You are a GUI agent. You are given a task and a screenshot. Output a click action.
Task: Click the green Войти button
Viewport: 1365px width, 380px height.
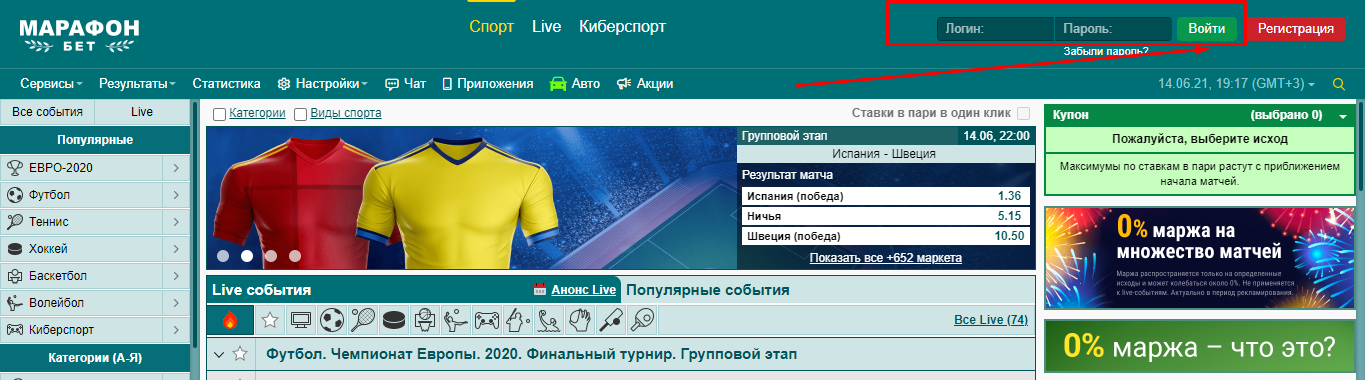click(x=1207, y=29)
